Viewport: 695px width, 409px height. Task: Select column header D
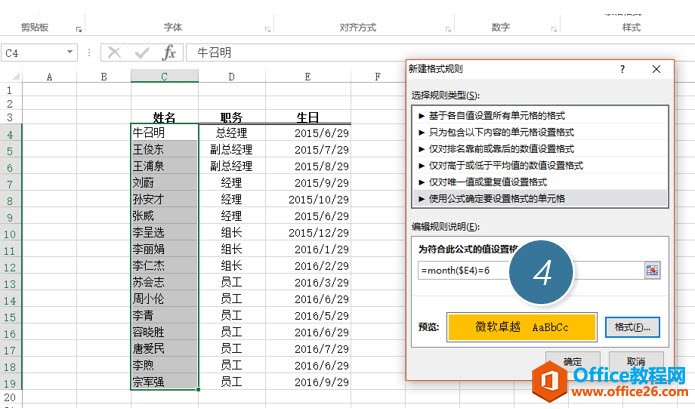click(x=231, y=77)
